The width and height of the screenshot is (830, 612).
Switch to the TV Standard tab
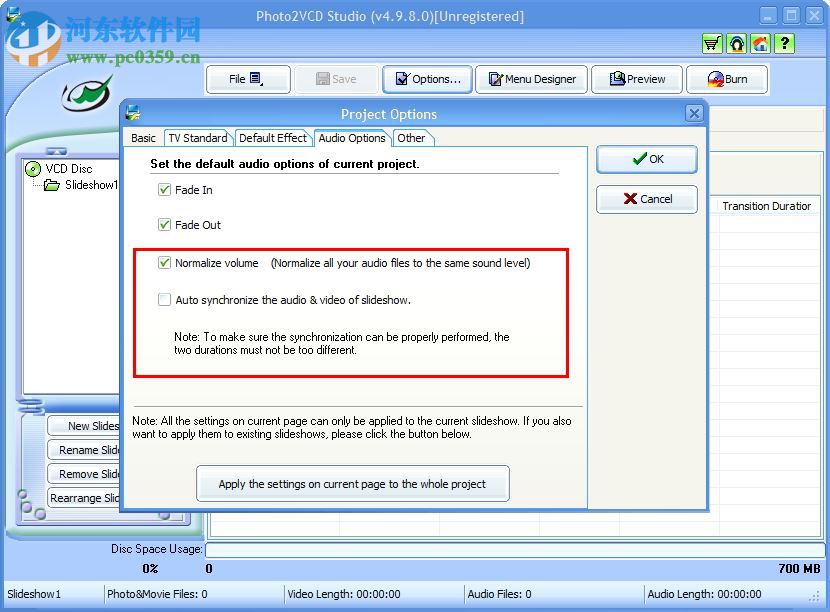pos(198,138)
